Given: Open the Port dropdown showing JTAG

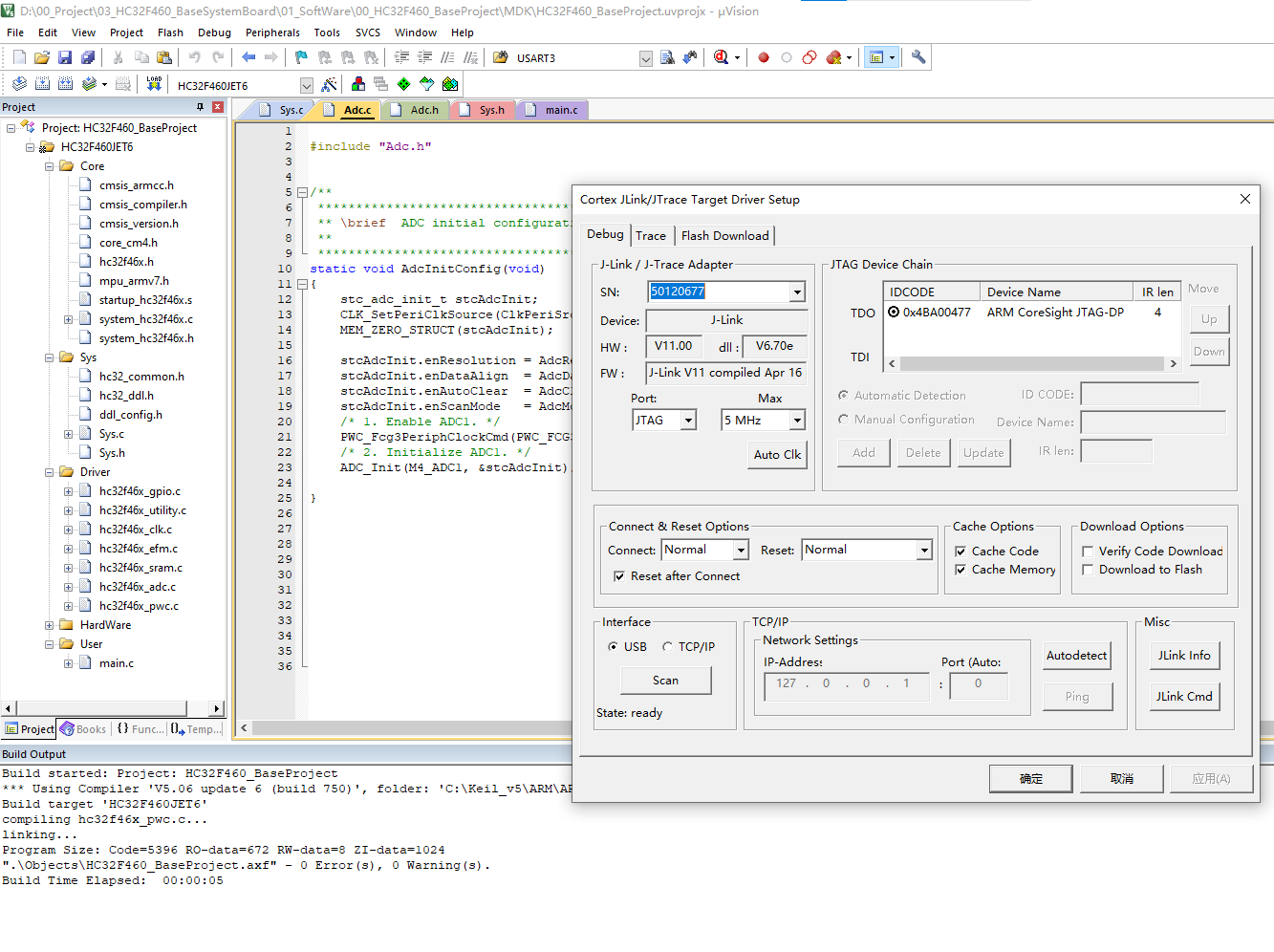Looking at the screenshot, I should [x=687, y=421].
